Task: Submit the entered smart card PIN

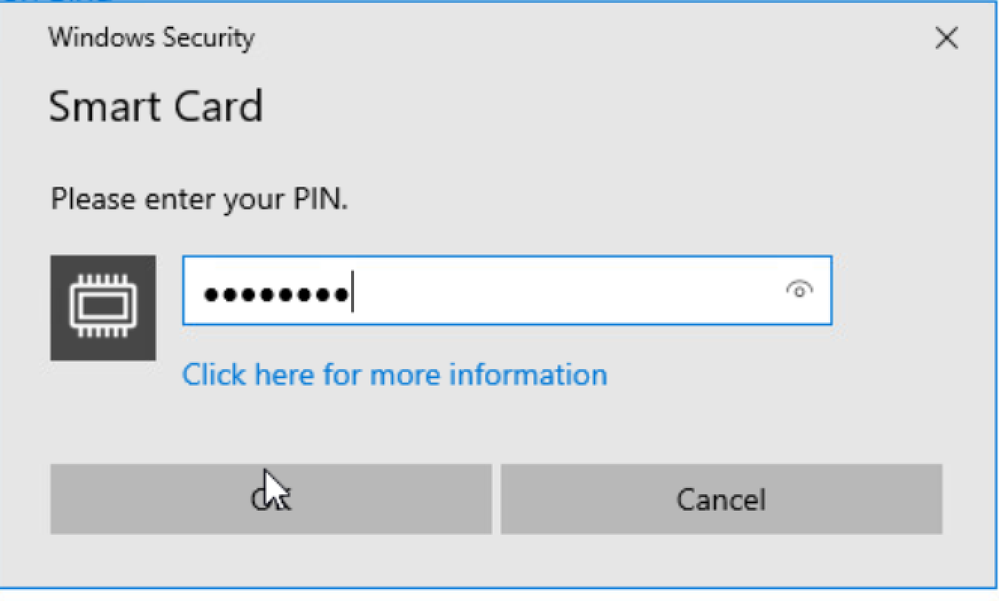Action: 270,498
